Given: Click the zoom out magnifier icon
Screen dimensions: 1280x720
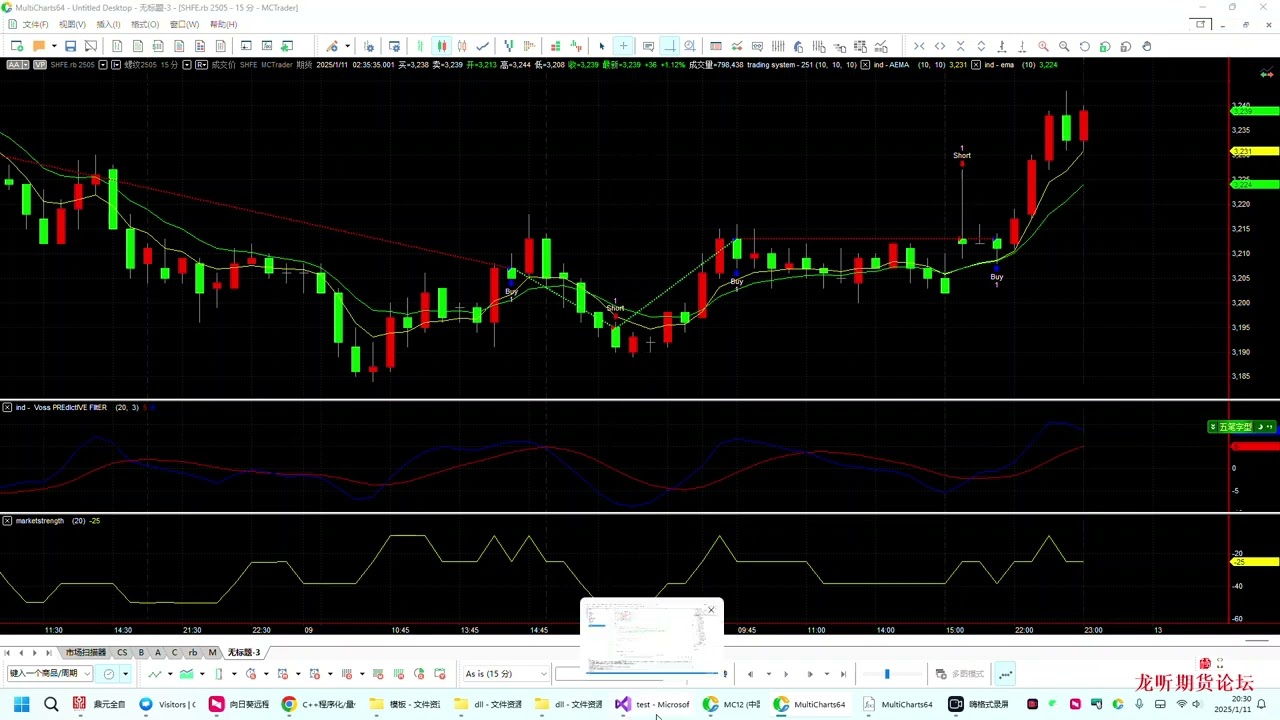Looking at the screenshot, I should coord(1064,46).
